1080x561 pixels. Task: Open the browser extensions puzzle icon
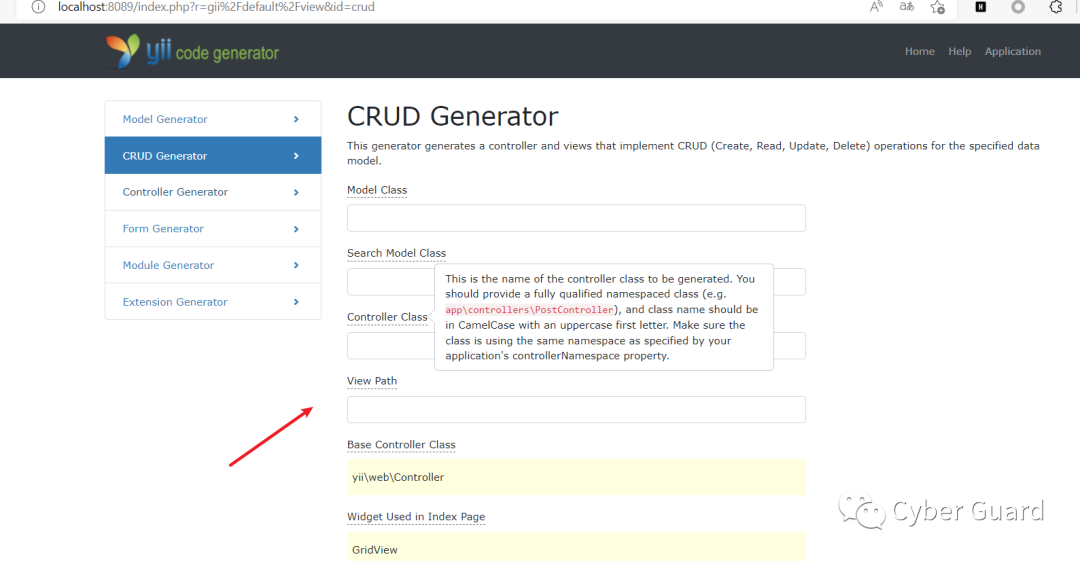pyautogui.click(x=1055, y=7)
